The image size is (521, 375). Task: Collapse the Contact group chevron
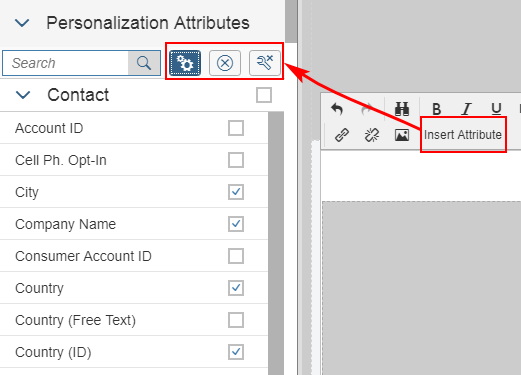click(x=23, y=95)
